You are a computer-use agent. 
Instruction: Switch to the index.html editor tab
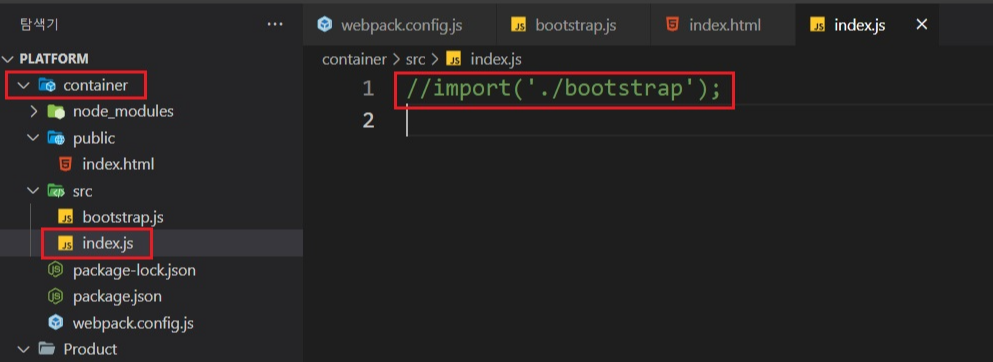[x=723, y=25]
